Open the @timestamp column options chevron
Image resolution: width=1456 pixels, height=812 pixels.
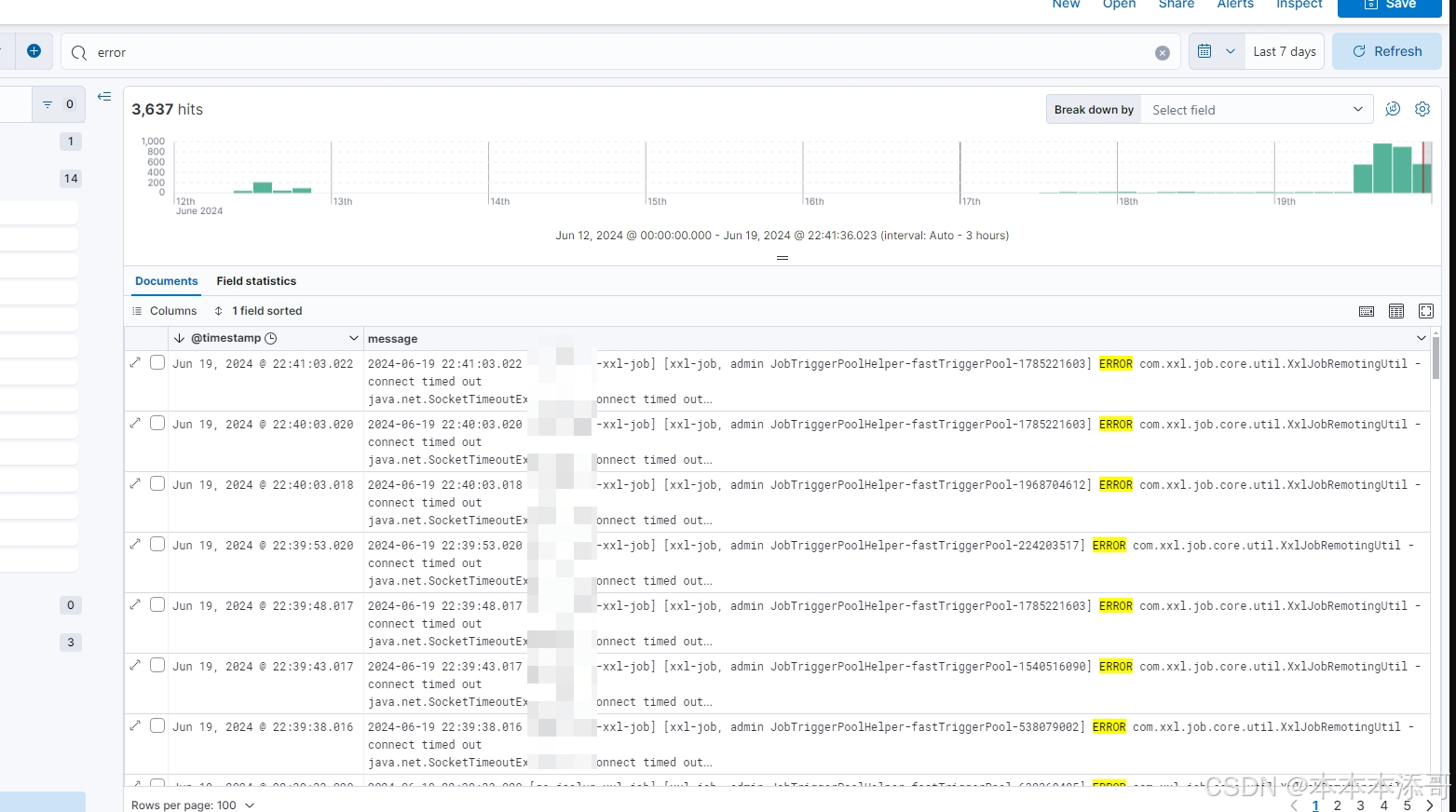353,338
